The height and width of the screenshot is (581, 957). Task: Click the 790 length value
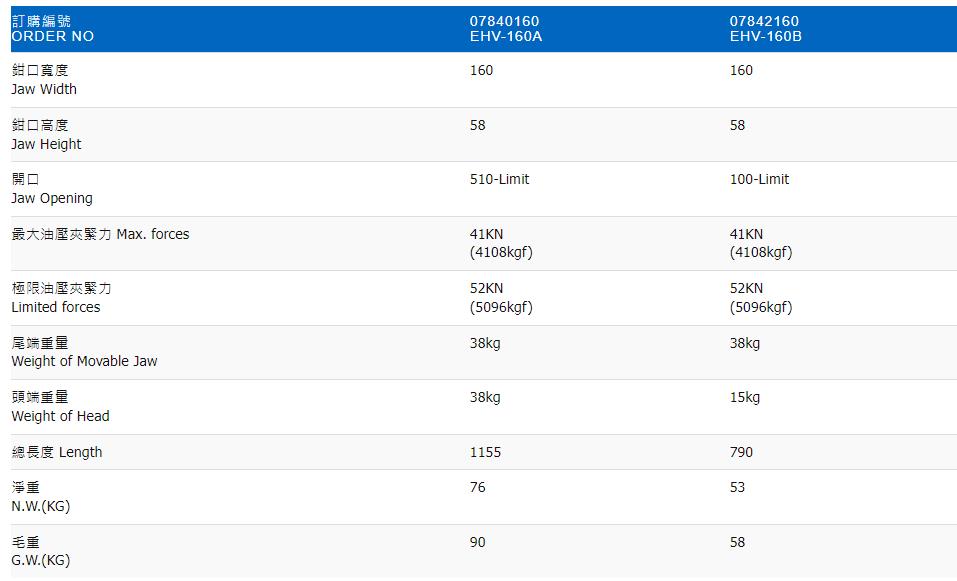pos(741,452)
